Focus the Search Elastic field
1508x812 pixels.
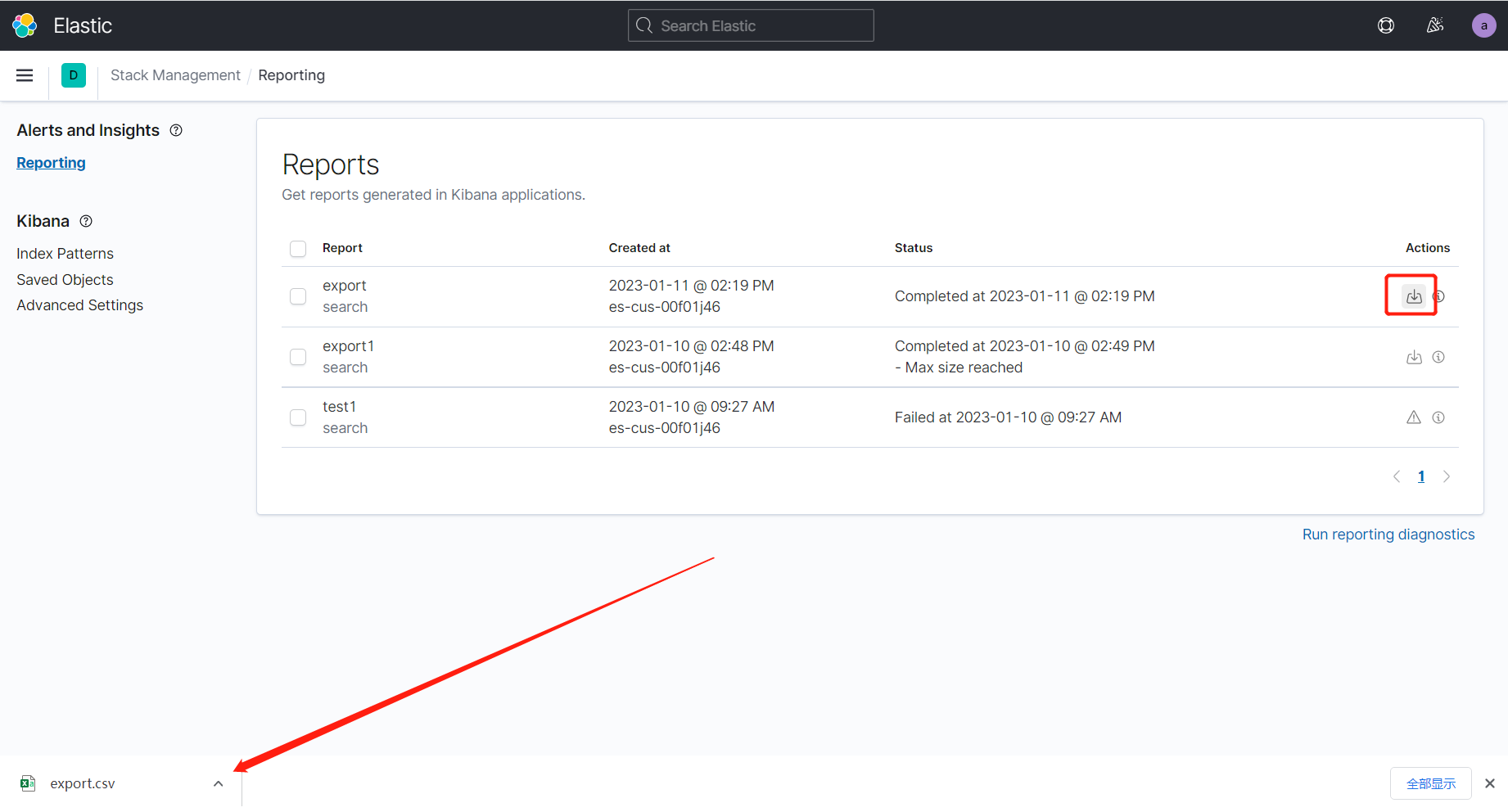[x=751, y=25]
